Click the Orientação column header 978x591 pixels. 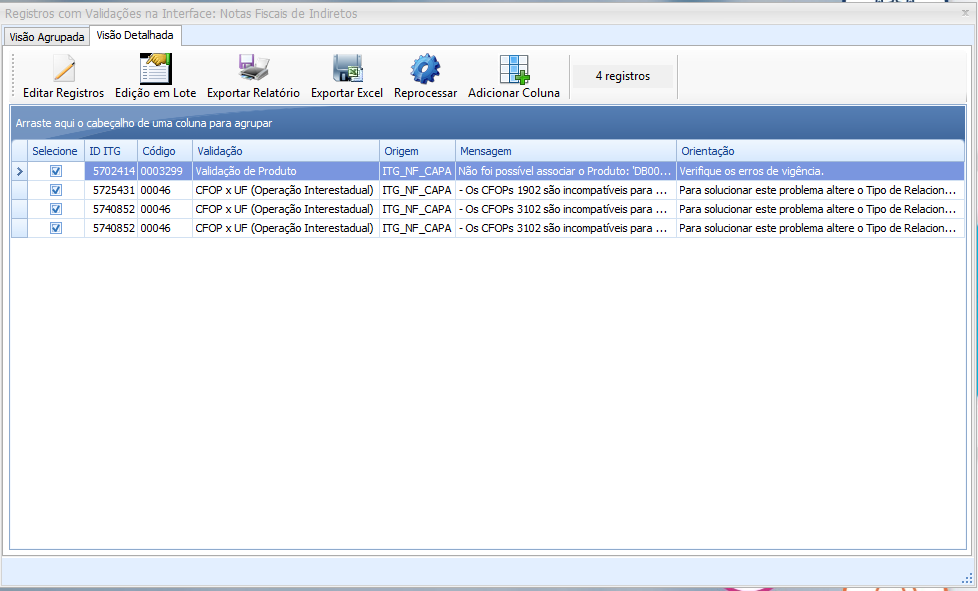click(820, 151)
